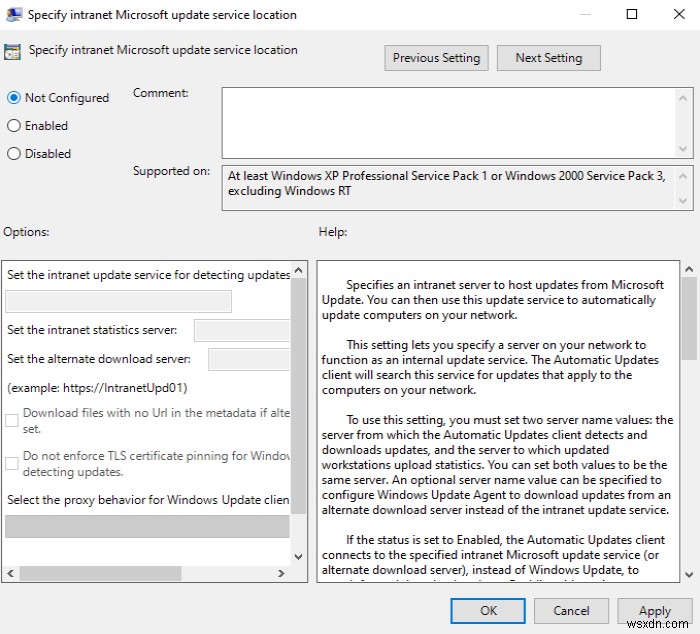The width and height of the screenshot is (700, 634).
Task: Click the 'Set the intranet statistics server:' label
Action: tap(92, 330)
